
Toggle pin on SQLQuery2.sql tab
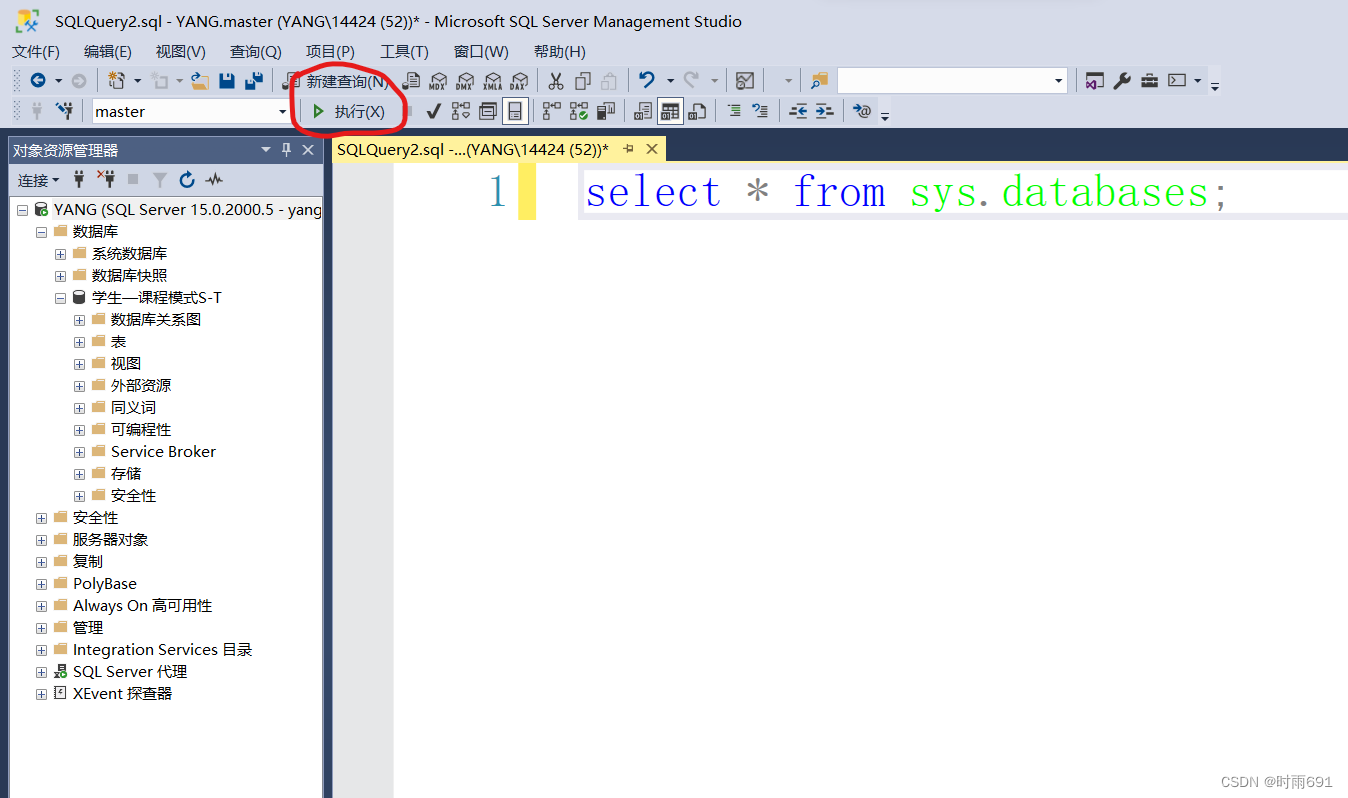point(628,149)
